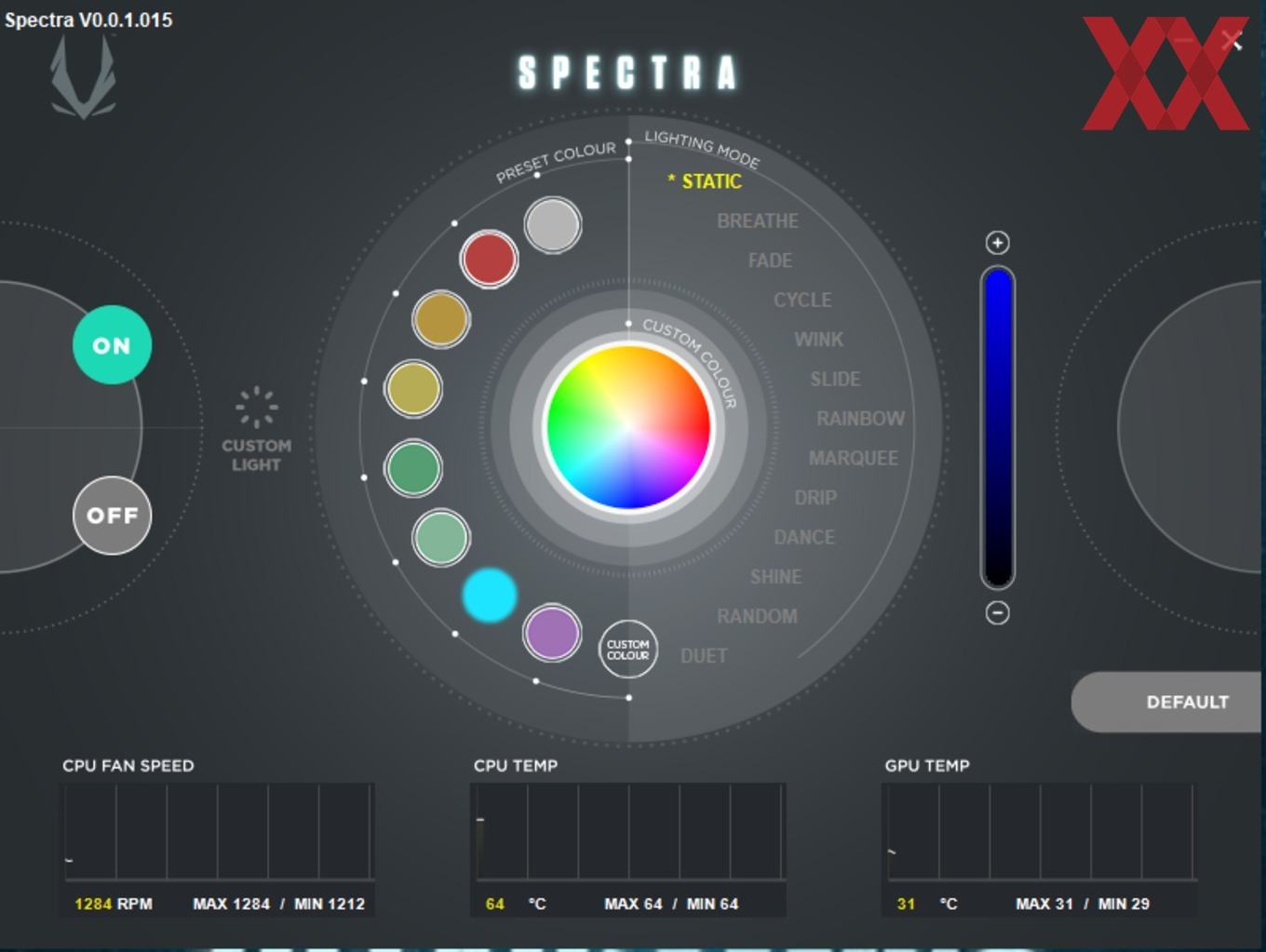Select the red preset colour swatch
Viewport: 1266px width, 952px height.
489,259
